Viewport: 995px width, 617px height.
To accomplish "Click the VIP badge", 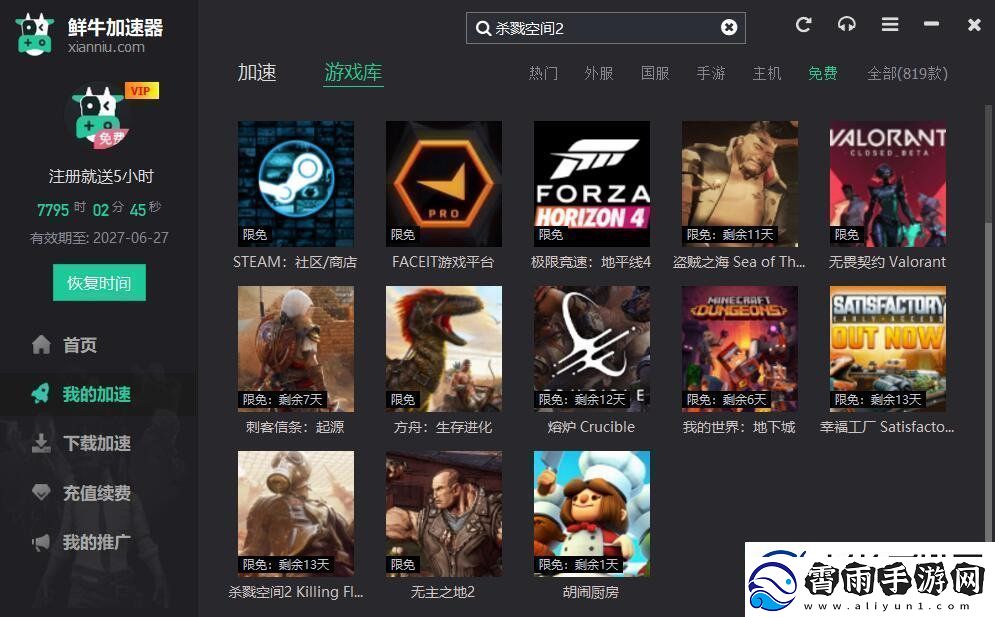I will (141, 91).
